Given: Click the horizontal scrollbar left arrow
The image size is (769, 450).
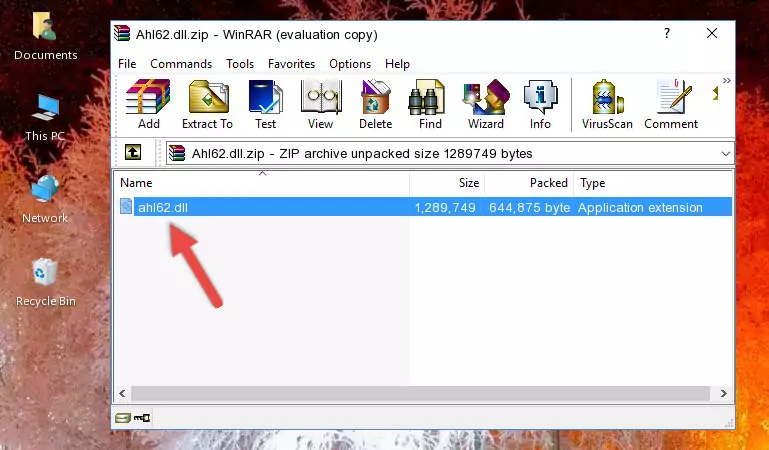Looking at the screenshot, I should 122,393.
